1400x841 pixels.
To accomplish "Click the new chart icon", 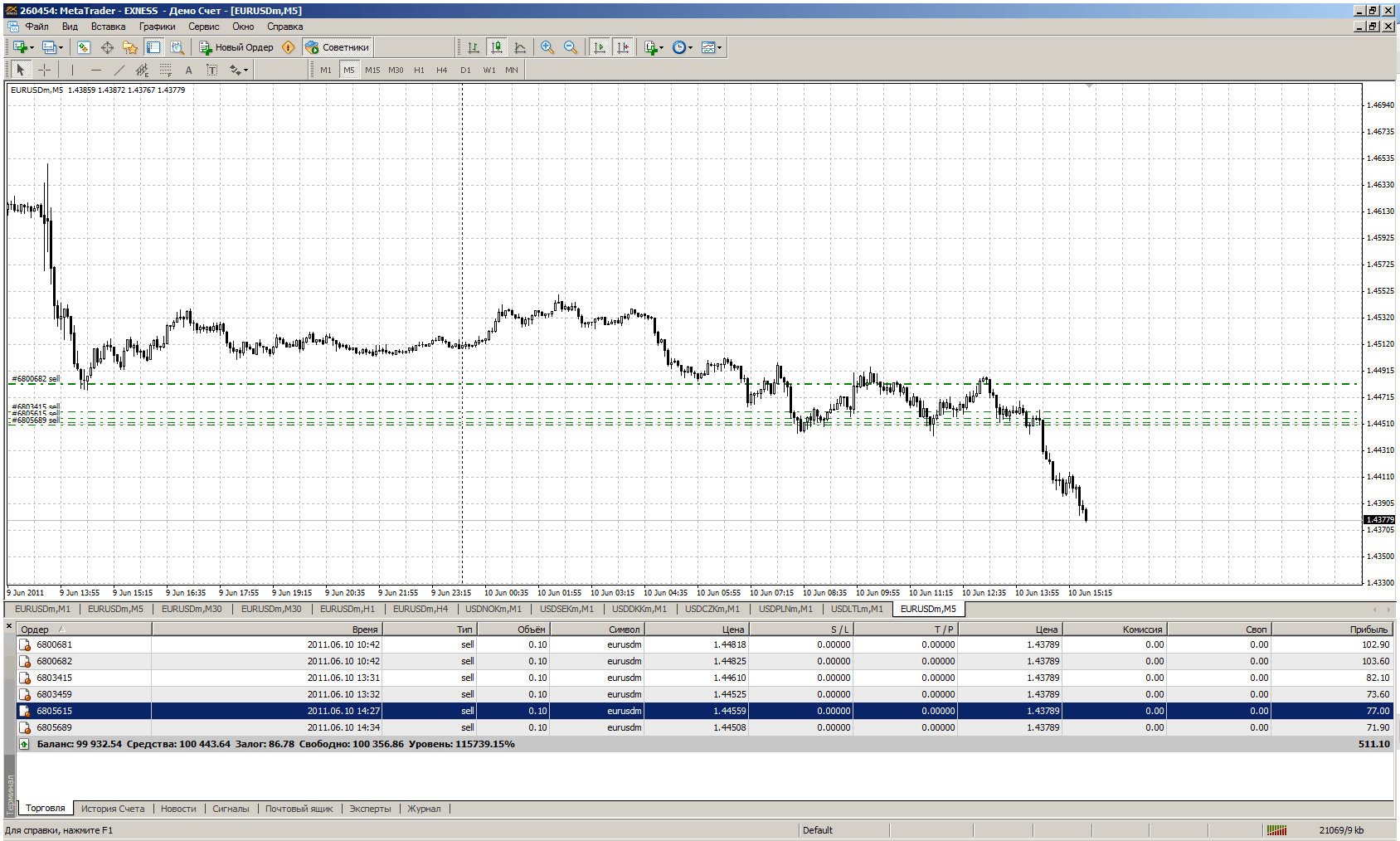I will click(x=19, y=47).
